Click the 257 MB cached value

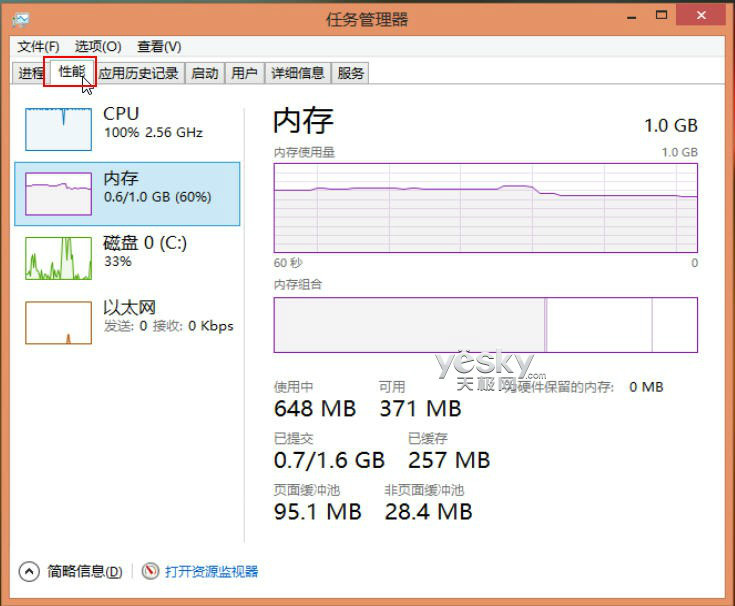[x=449, y=460]
